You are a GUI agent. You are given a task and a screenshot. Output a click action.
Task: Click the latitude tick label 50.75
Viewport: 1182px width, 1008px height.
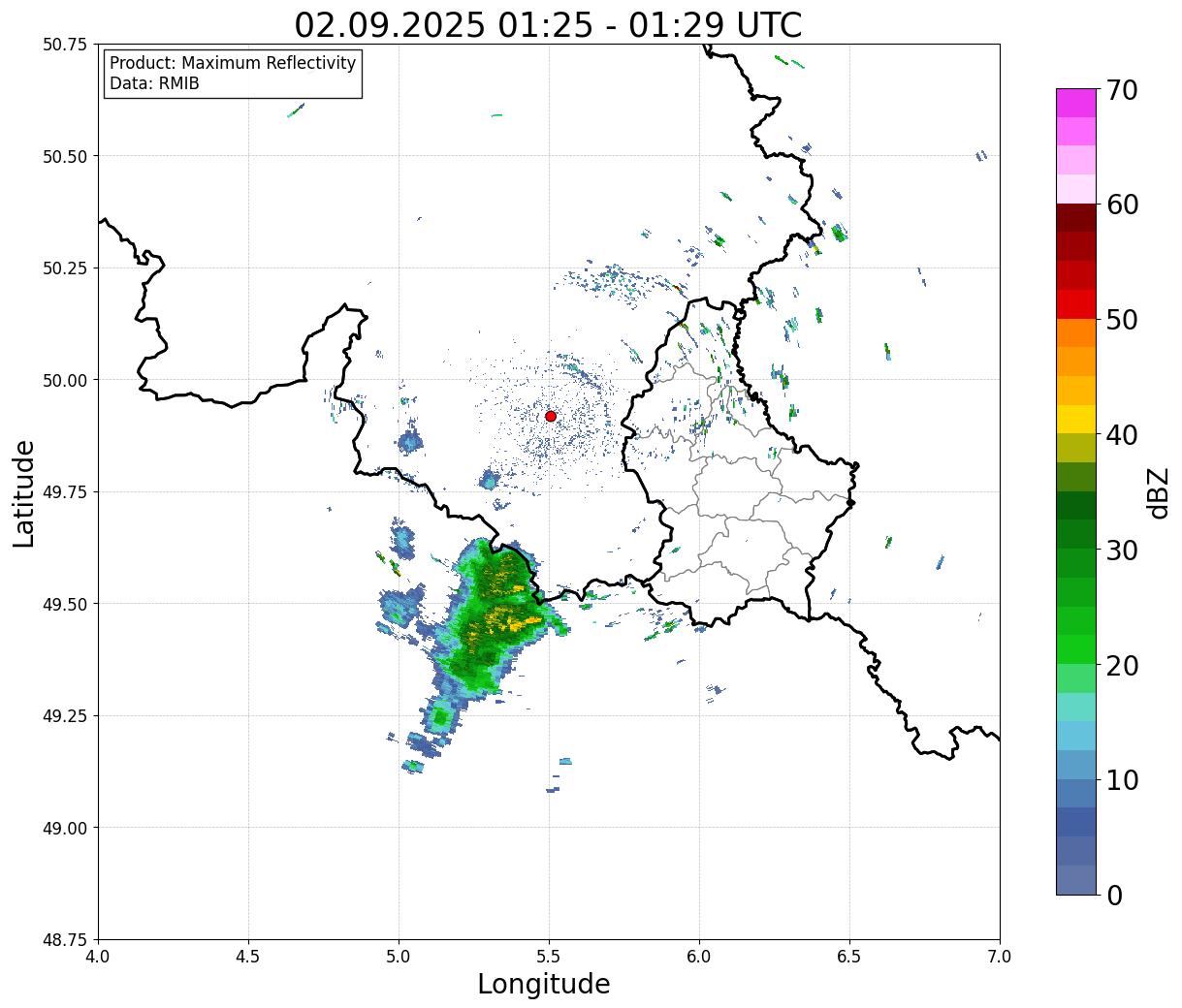click(x=65, y=45)
